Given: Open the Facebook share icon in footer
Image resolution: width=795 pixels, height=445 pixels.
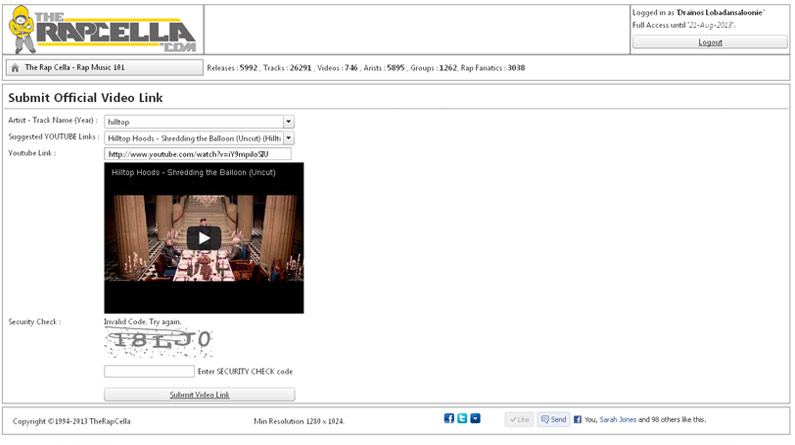Looking at the screenshot, I should click(x=449, y=418).
